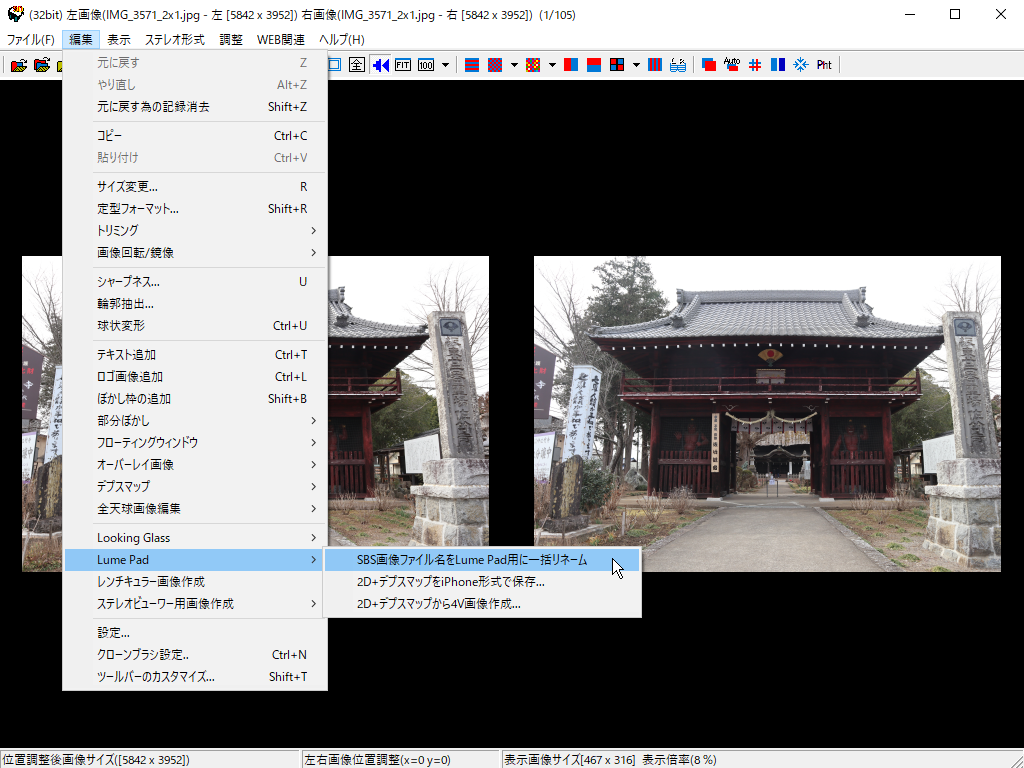
Task: Expand the ステレオビューワー用画像作成 submenu
Action: [x=195, y=604]
